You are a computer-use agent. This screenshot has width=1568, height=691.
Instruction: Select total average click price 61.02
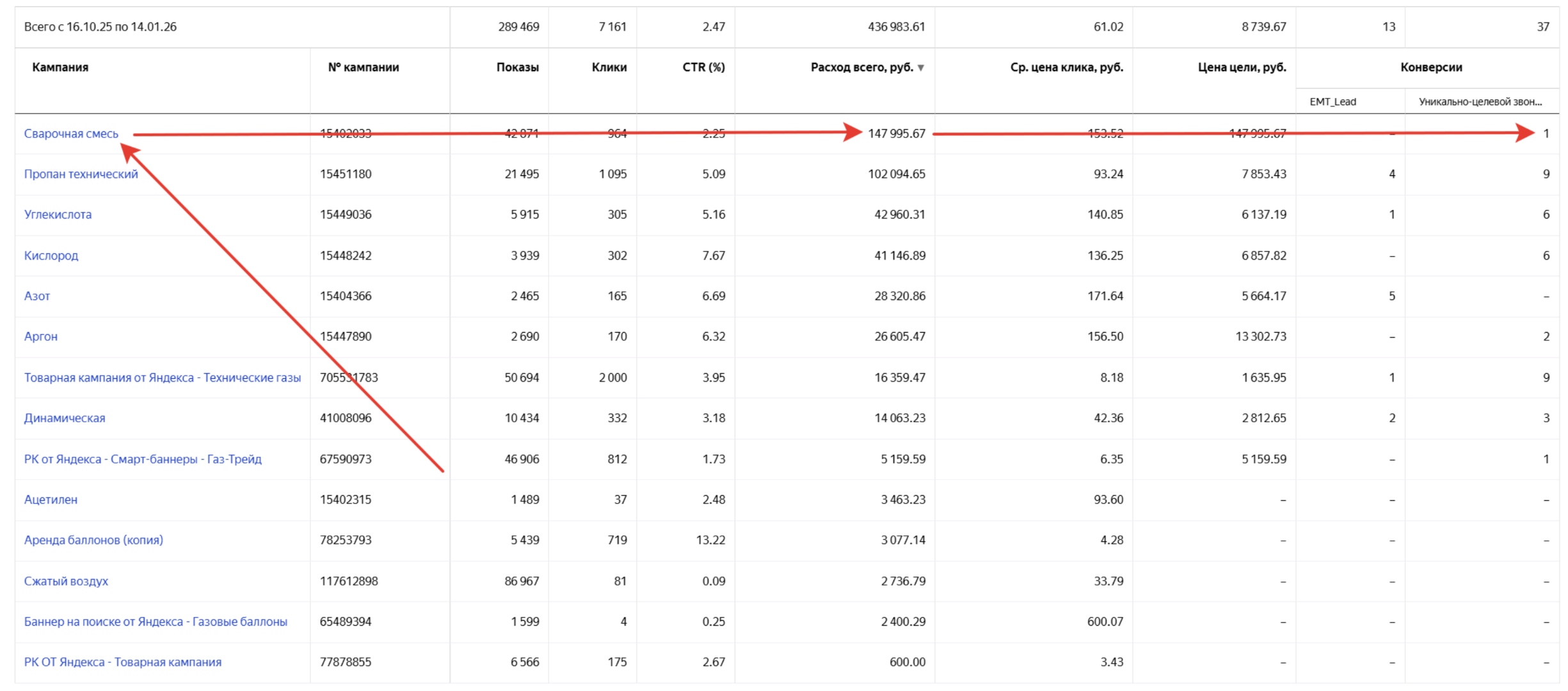(x=1108, y=27)
